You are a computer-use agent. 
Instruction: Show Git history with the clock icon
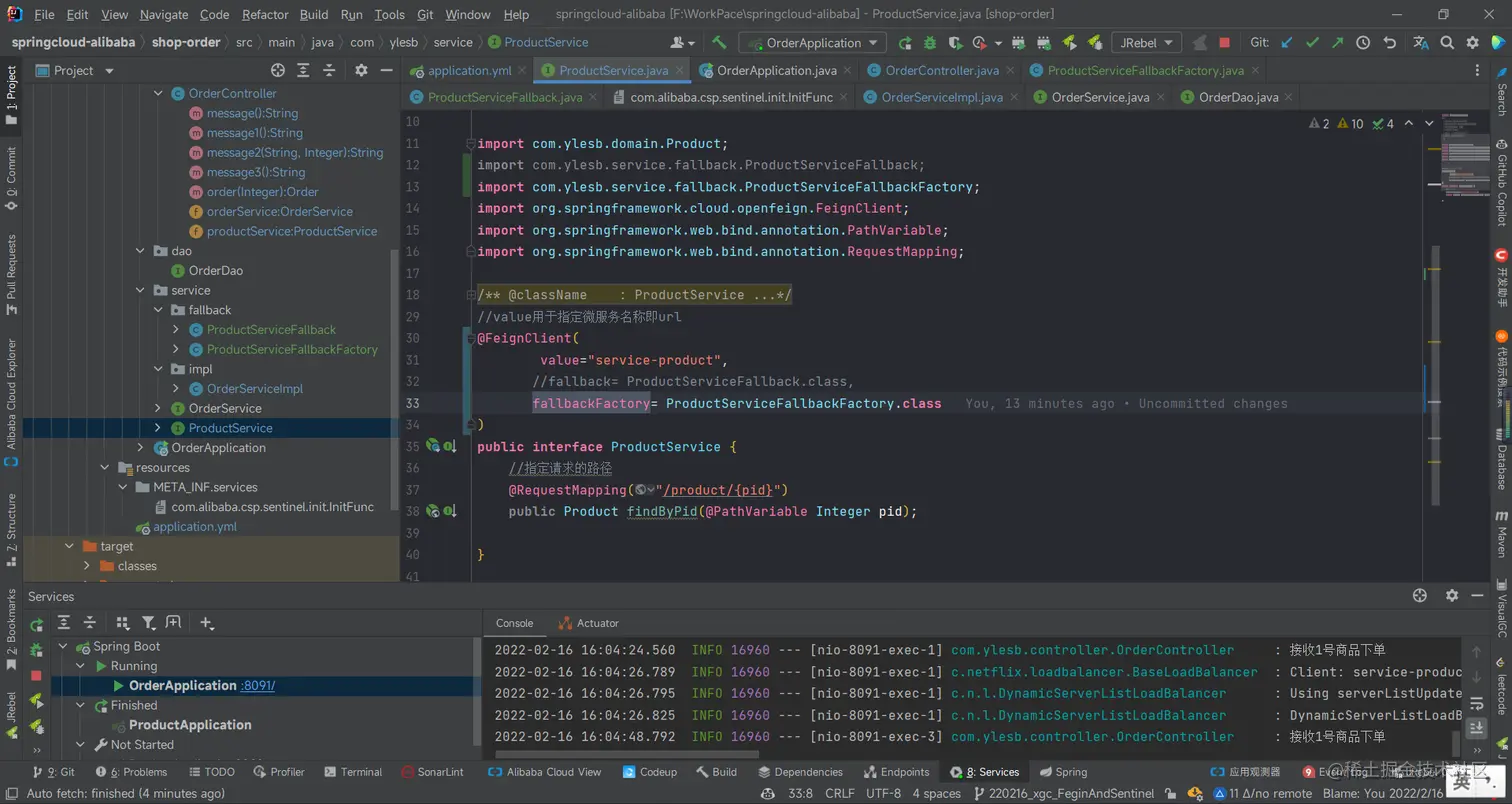pyautogui.click(x=1363, y=43)
